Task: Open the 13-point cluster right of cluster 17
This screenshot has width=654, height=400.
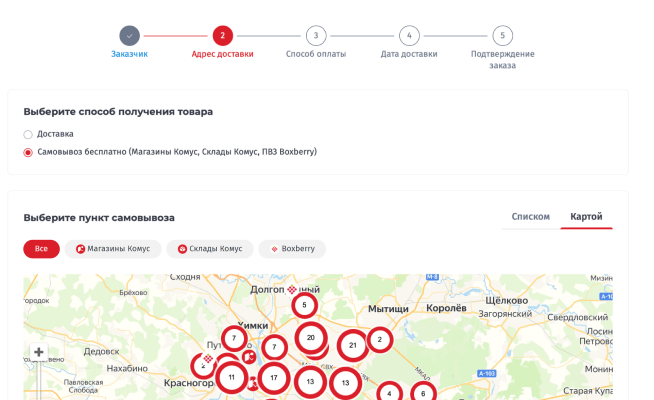Action: pos(310,382)
